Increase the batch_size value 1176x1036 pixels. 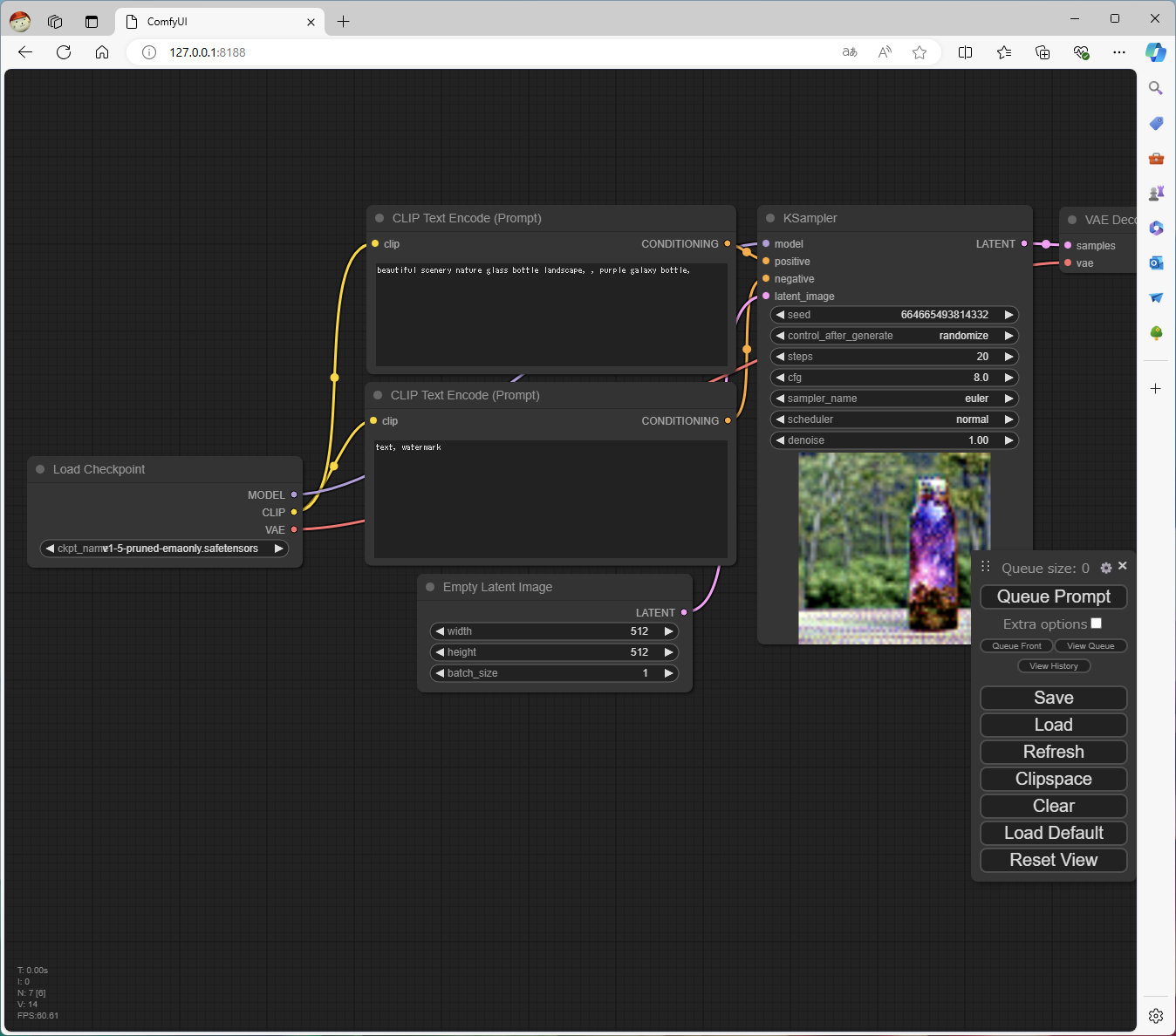[x=668, y=673]
